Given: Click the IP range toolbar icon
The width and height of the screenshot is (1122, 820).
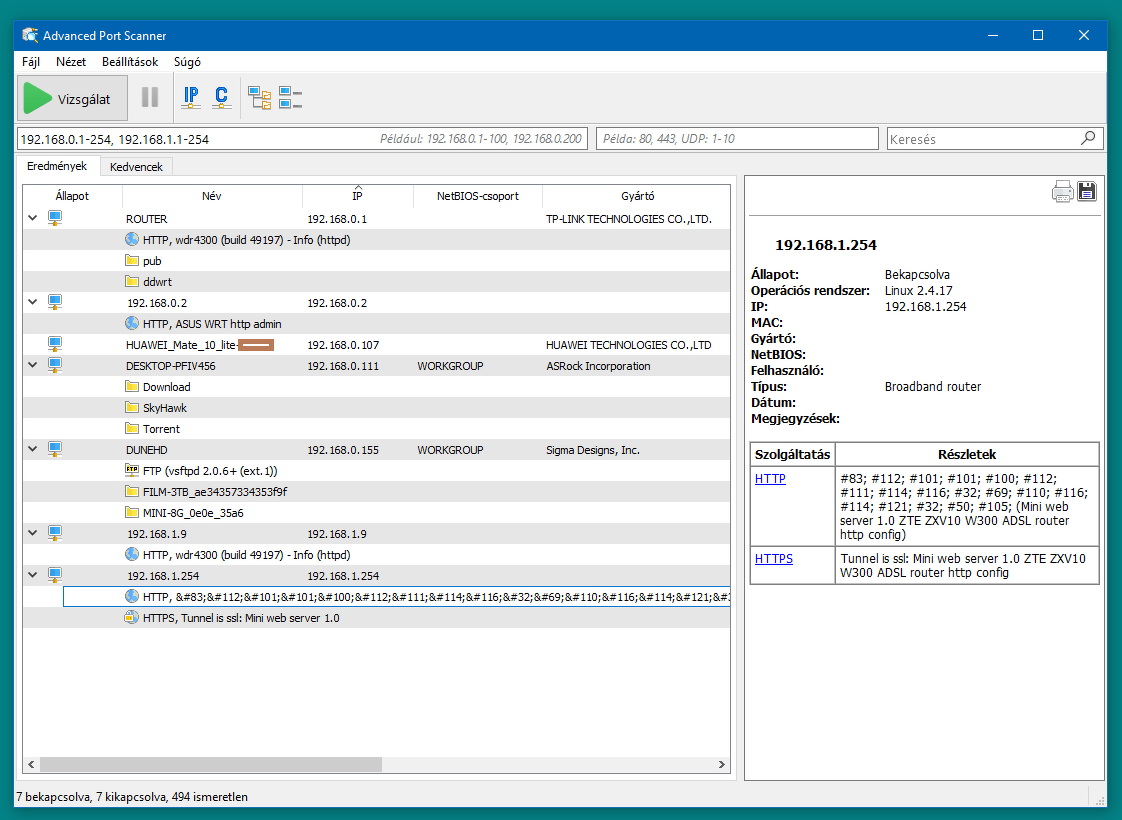Looking at the screenshot, I should pyautogui.click(x=191, y=97).
